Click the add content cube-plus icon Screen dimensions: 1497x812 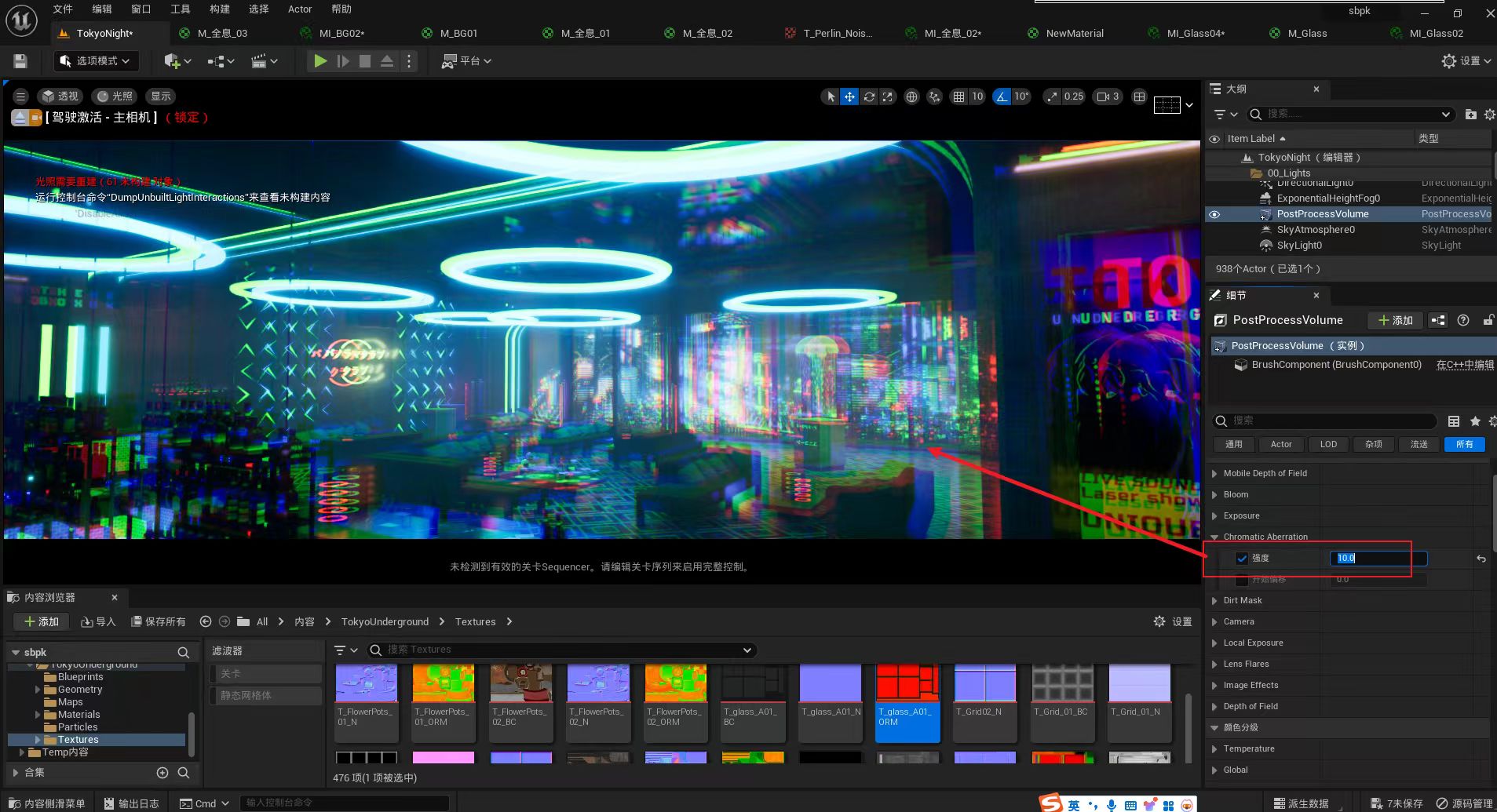[172, 61]
